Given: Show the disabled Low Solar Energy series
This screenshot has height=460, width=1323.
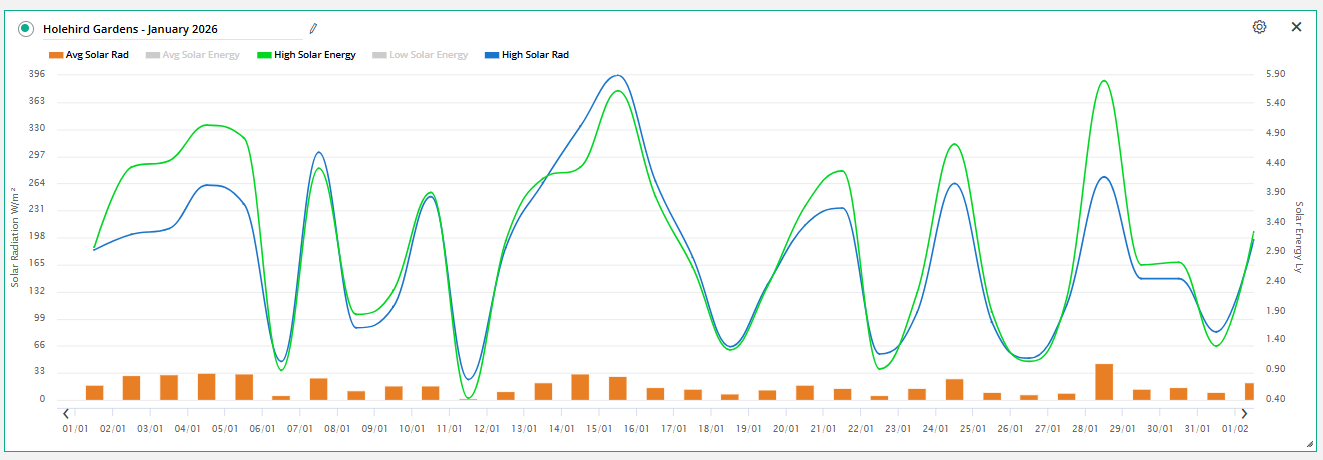Looking at the screenshot, I should tap(428, 55).
